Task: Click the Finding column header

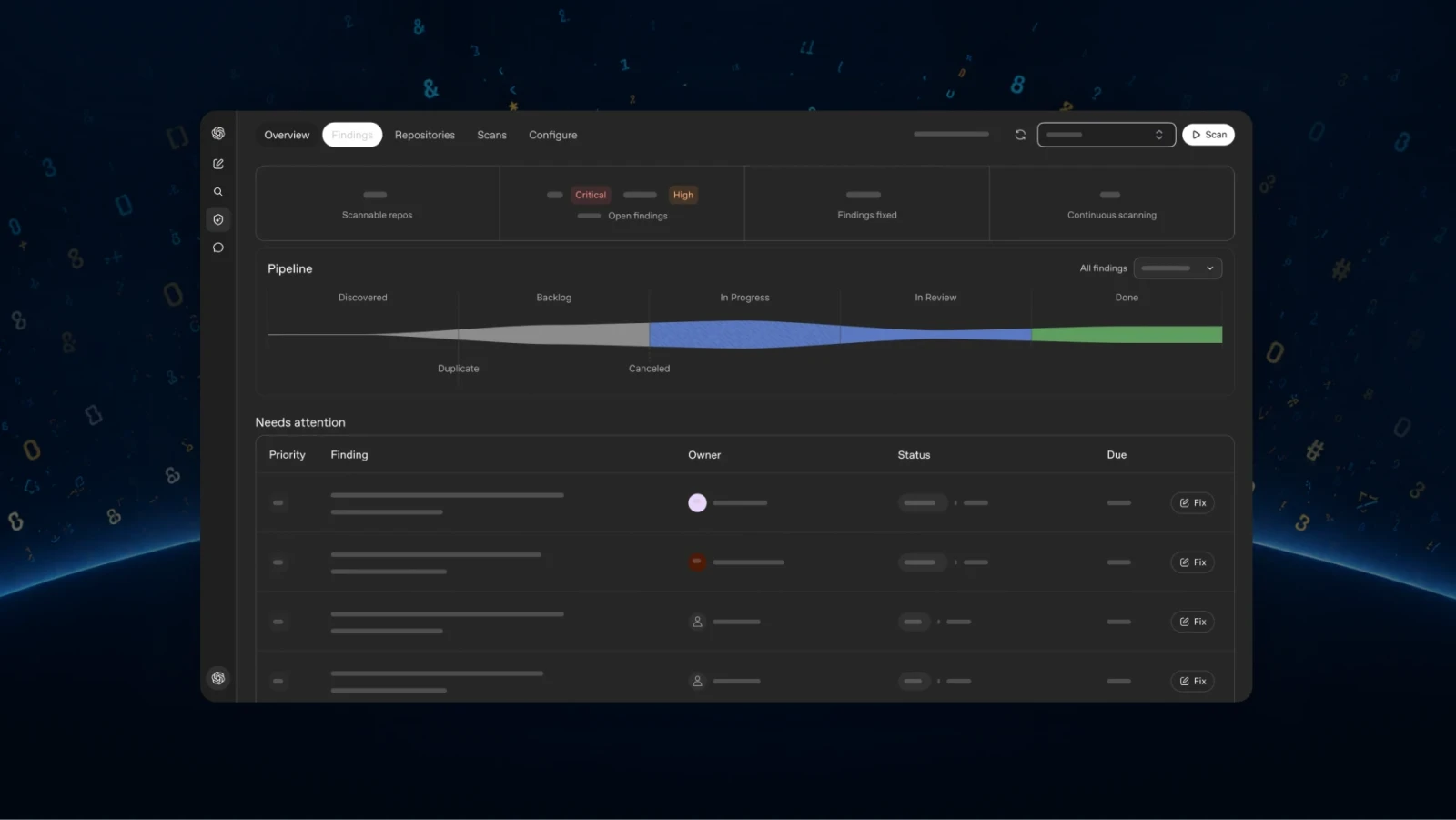Action: (349, 455)
